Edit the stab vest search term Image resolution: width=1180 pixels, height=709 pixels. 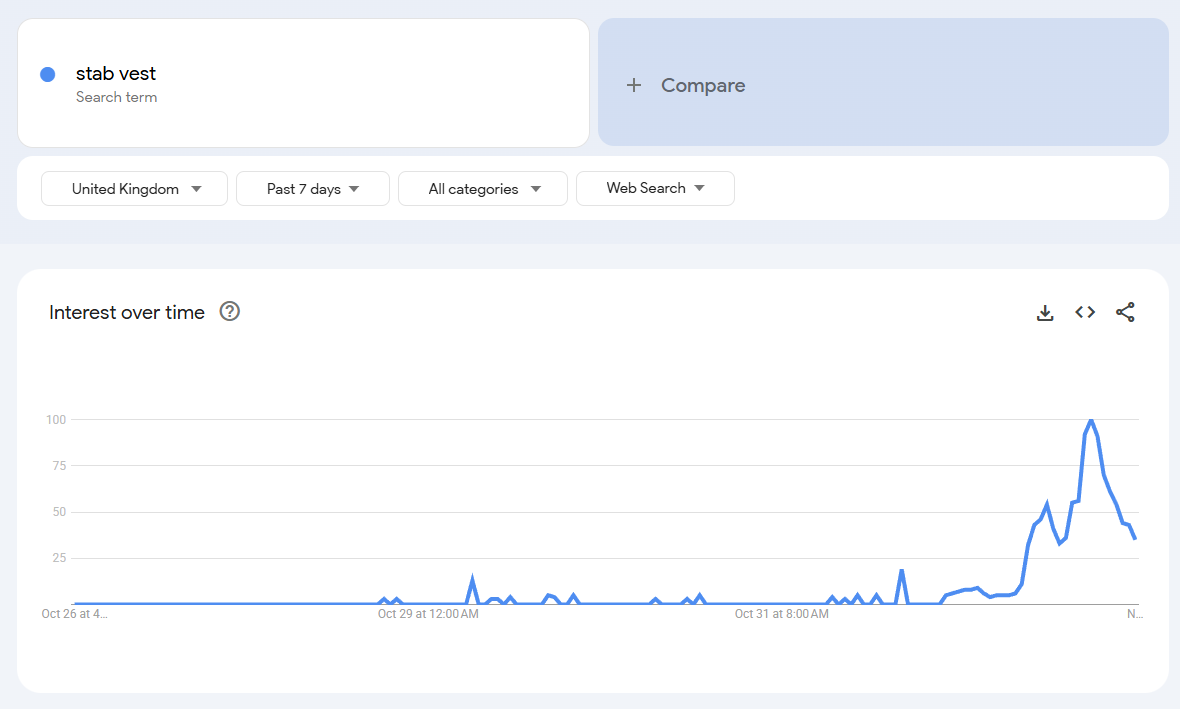(x=116, y=74)
